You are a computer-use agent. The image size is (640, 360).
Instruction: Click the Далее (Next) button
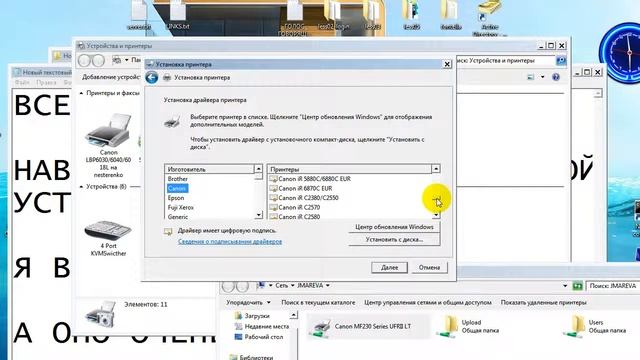tap(389, 268)
